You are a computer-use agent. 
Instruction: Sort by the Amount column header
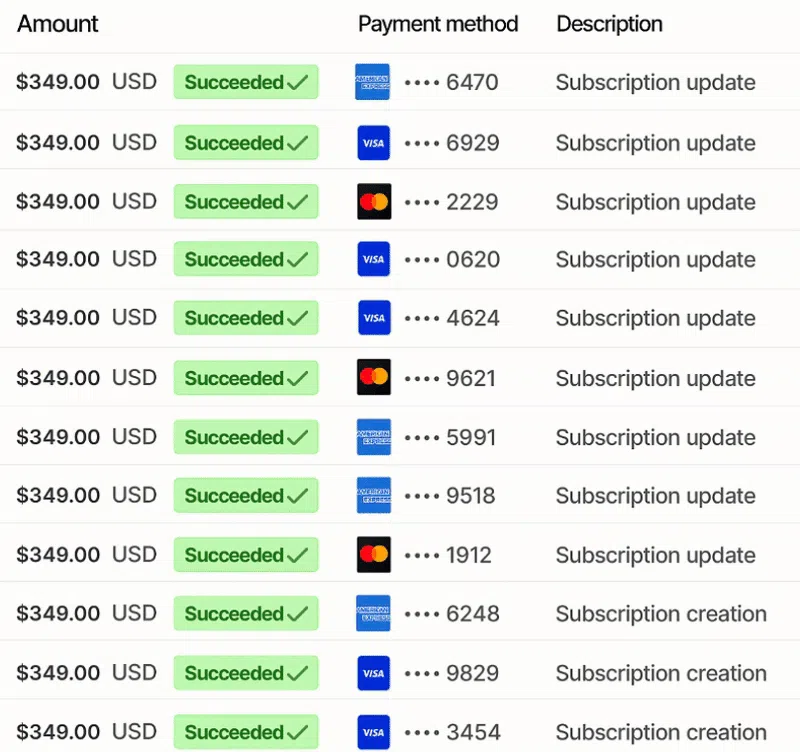(x=58, y=24)
